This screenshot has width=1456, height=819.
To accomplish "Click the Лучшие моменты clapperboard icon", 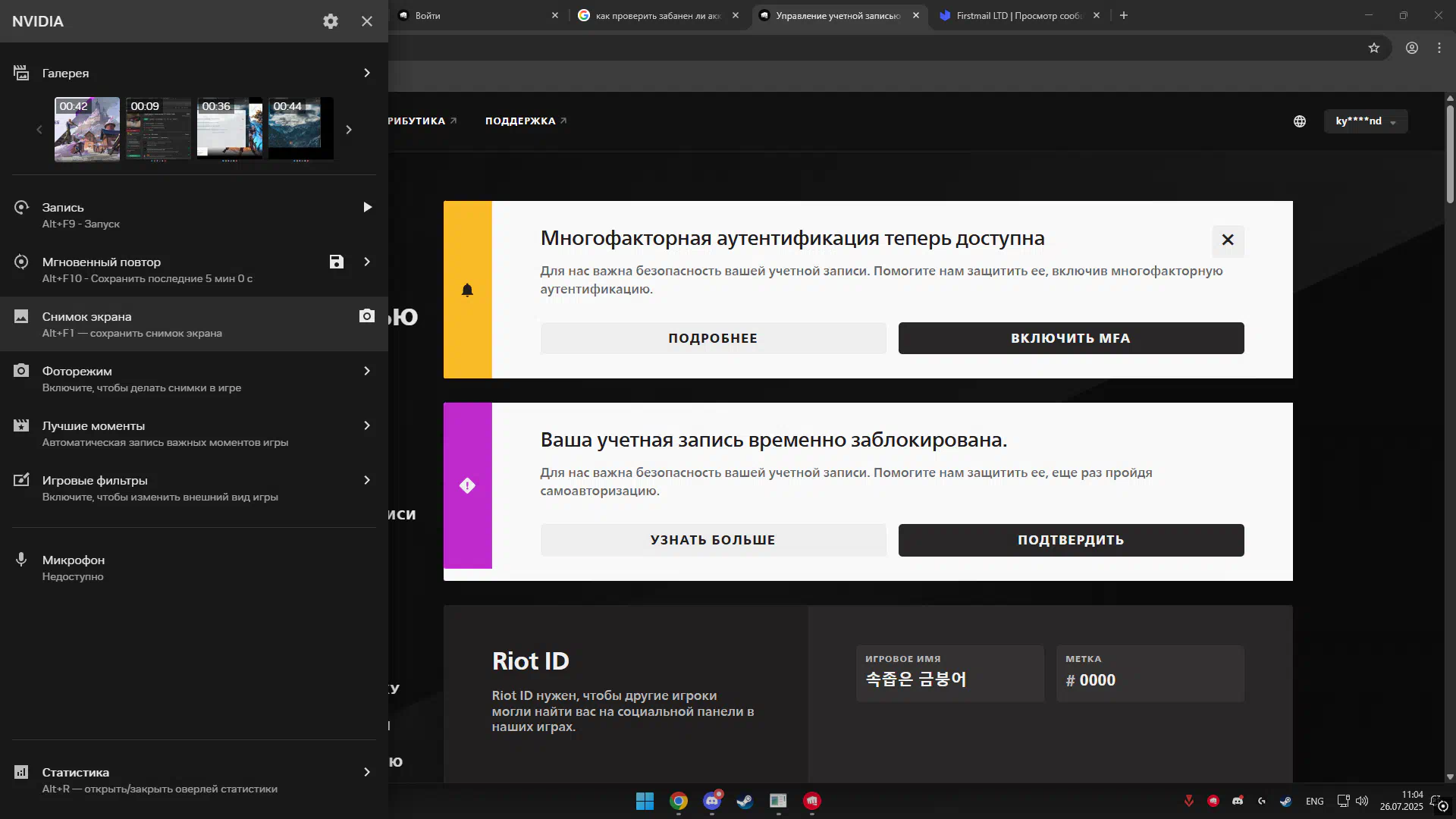I will point(21,425).
